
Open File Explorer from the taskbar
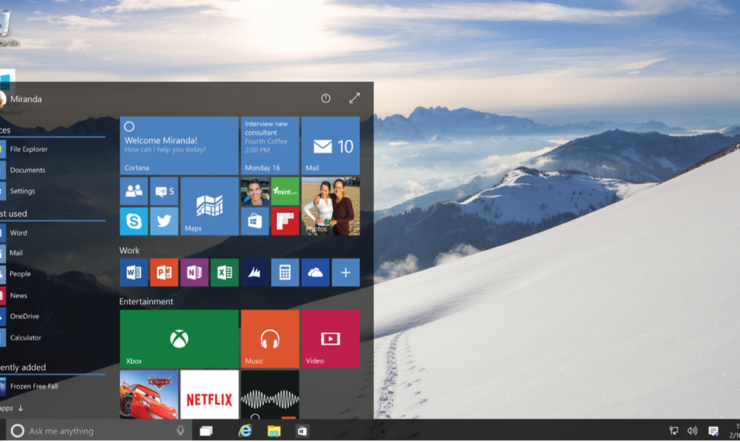pos(274,431)
